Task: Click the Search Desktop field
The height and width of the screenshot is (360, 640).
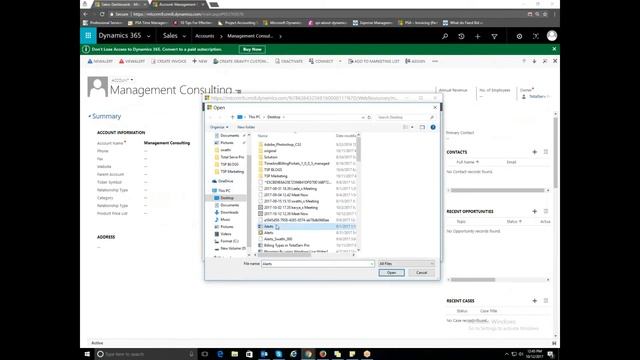Action: coord(404,117)
